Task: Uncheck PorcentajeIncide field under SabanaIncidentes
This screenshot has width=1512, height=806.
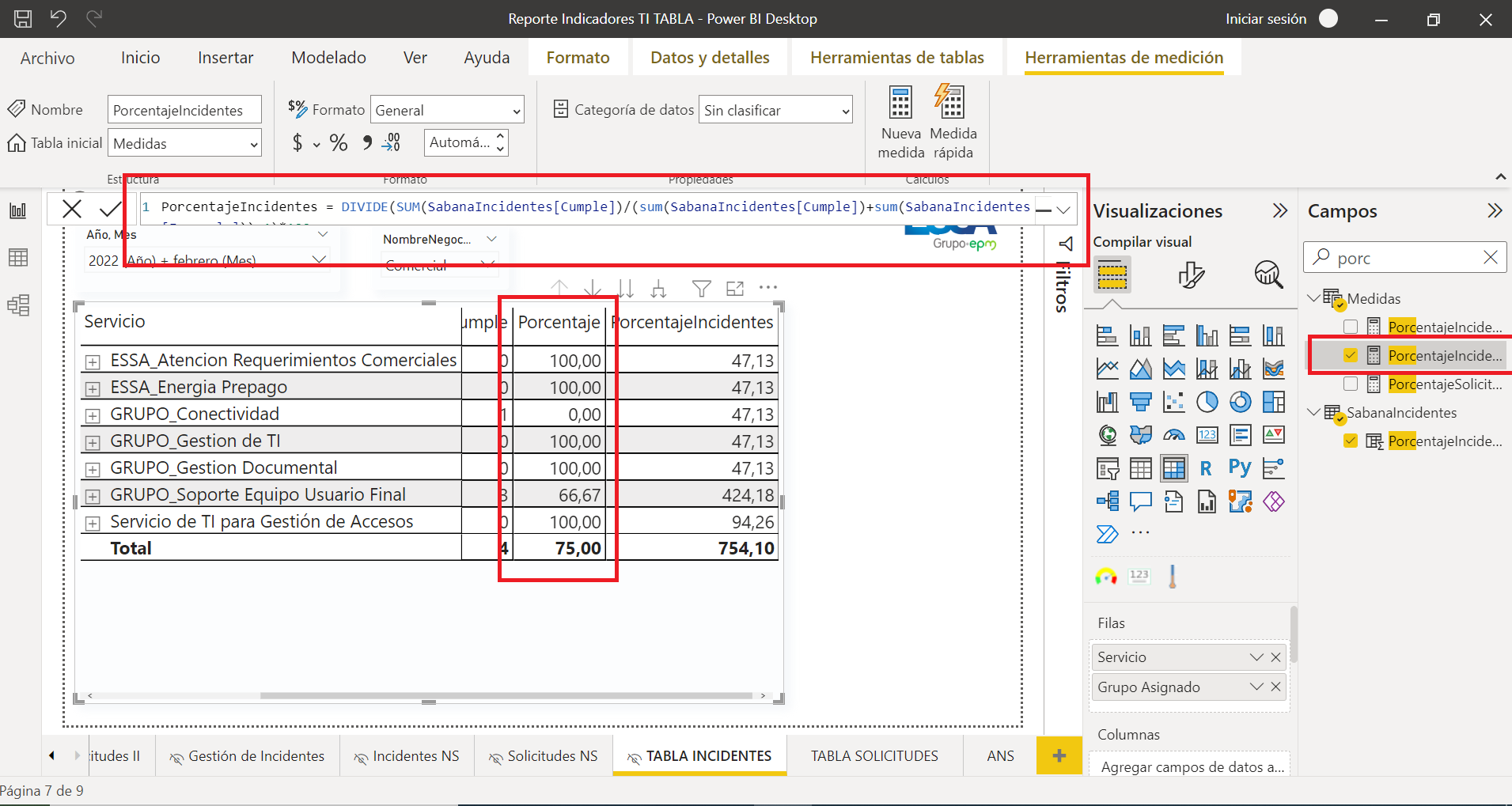Action: coord(1351,441)
